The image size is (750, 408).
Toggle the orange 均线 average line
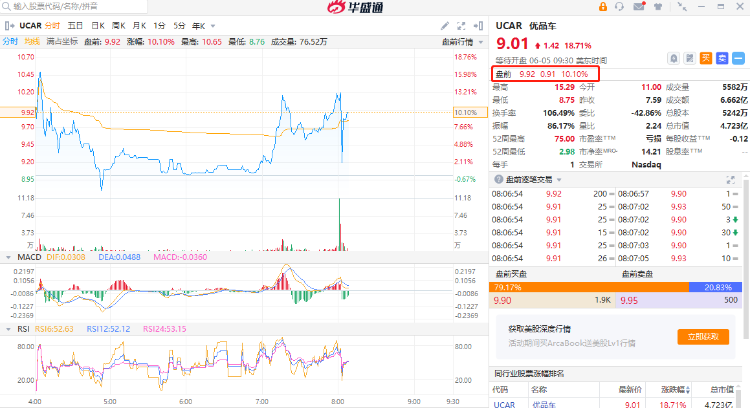[32, 42]
